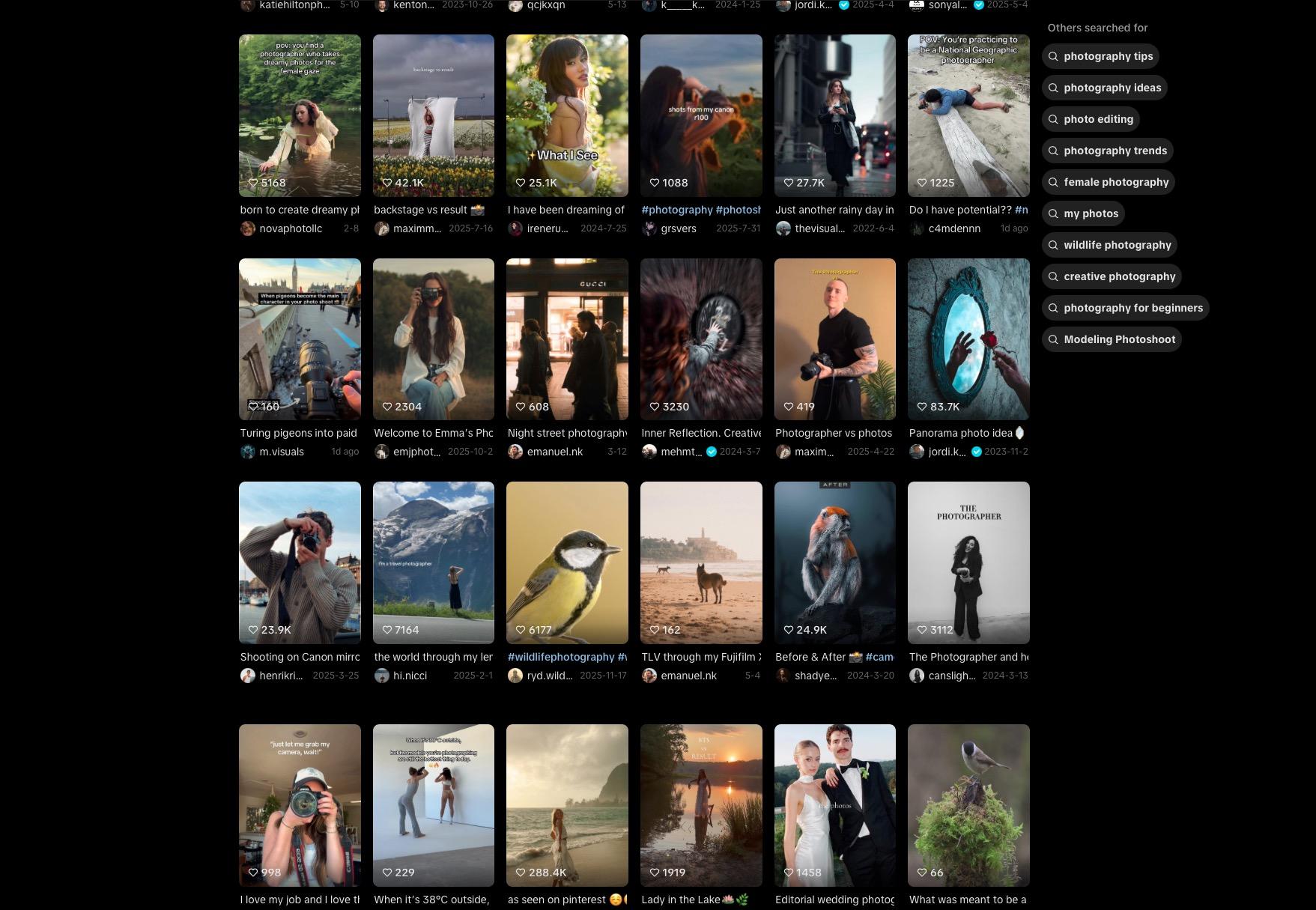Open 'shadye...' profile link
This screenshot has width=1316, height=910.
tap(816, 676)
